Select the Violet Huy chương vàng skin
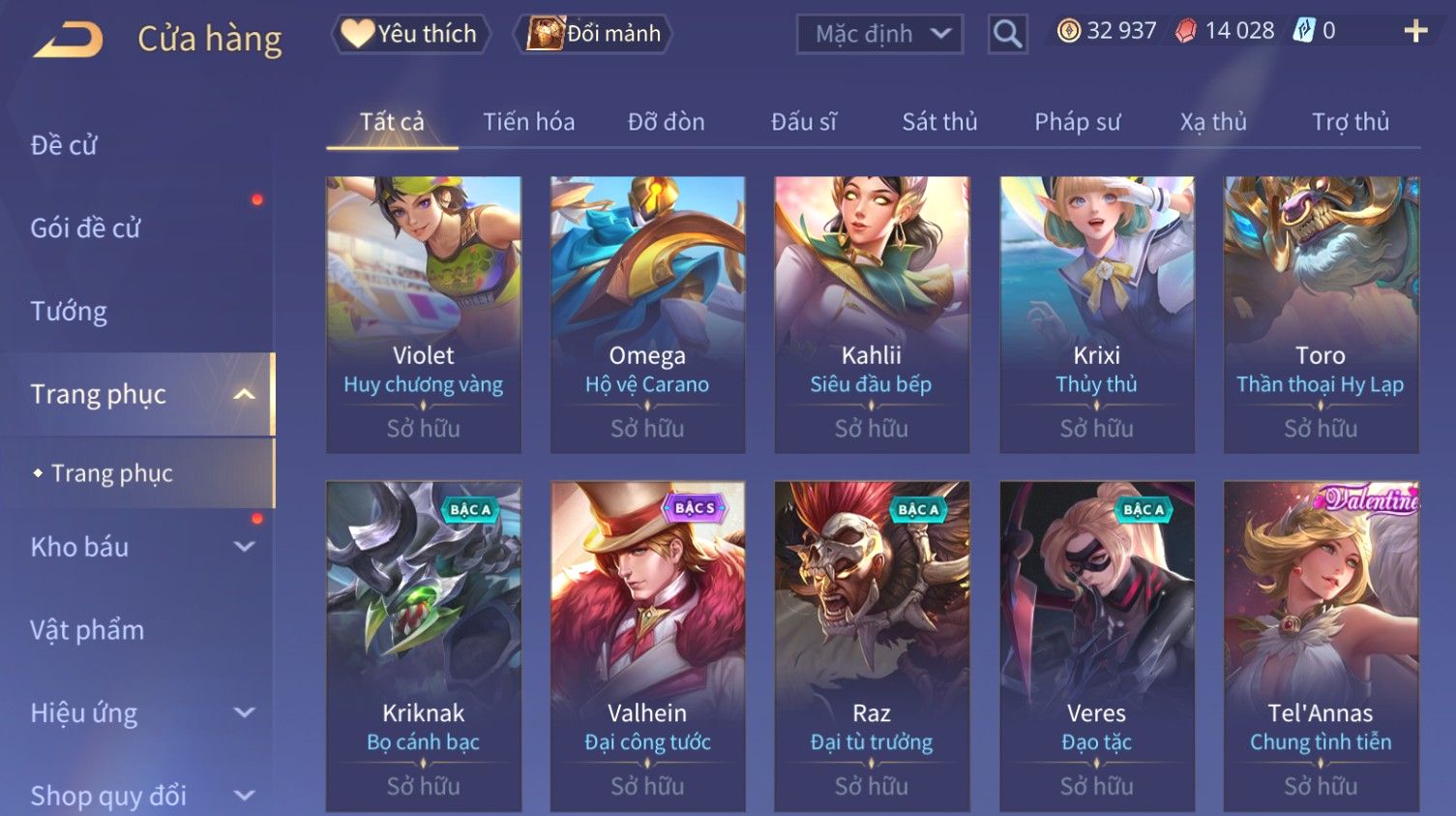This screenshot has height=816, width=1456. (x=424, y=315)
